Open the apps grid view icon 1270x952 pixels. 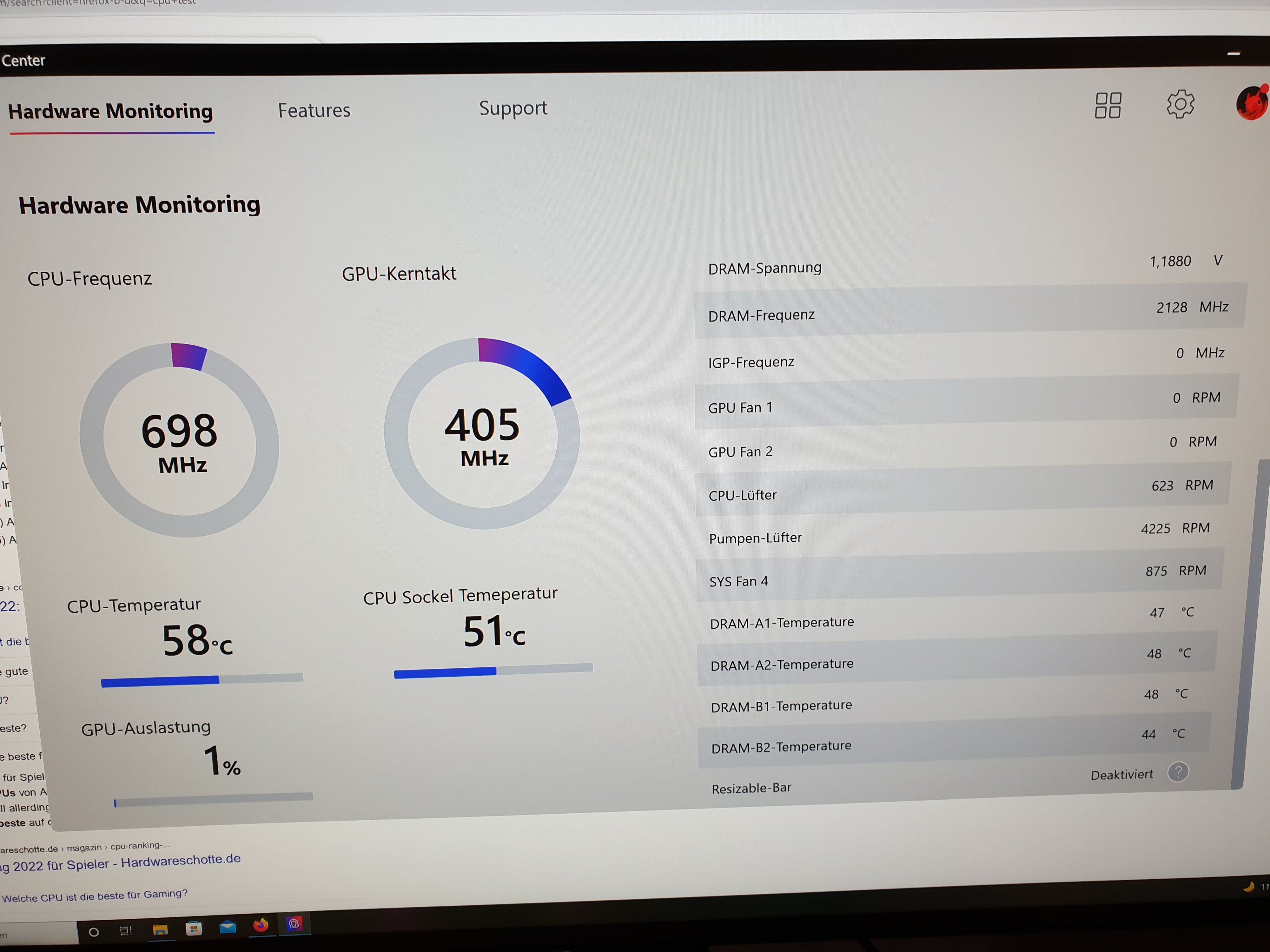pyautogui.click(x=1108, y=105)
